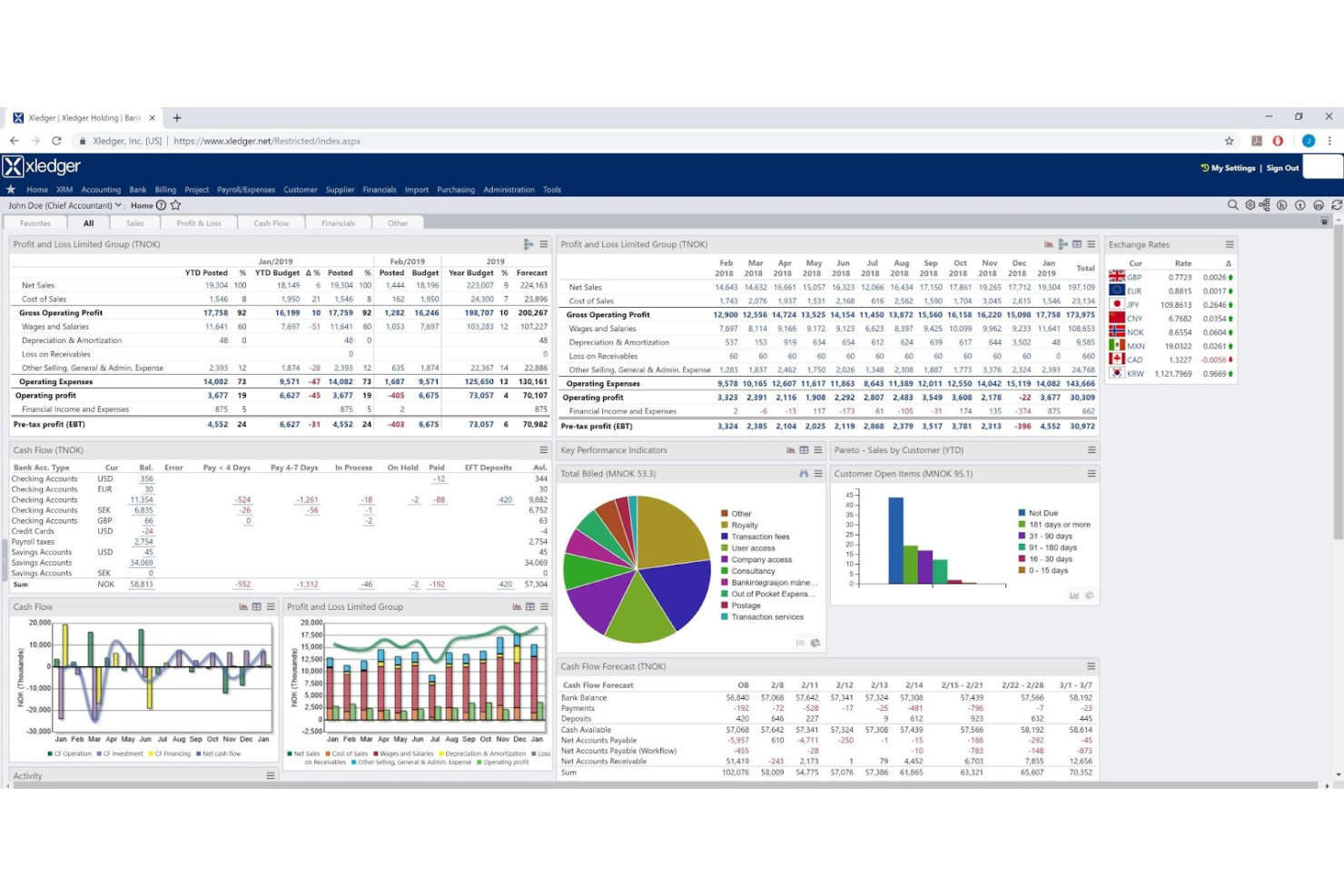
Task: Click the bar chart icon on Key Performance Indicators
Action: 790,450
